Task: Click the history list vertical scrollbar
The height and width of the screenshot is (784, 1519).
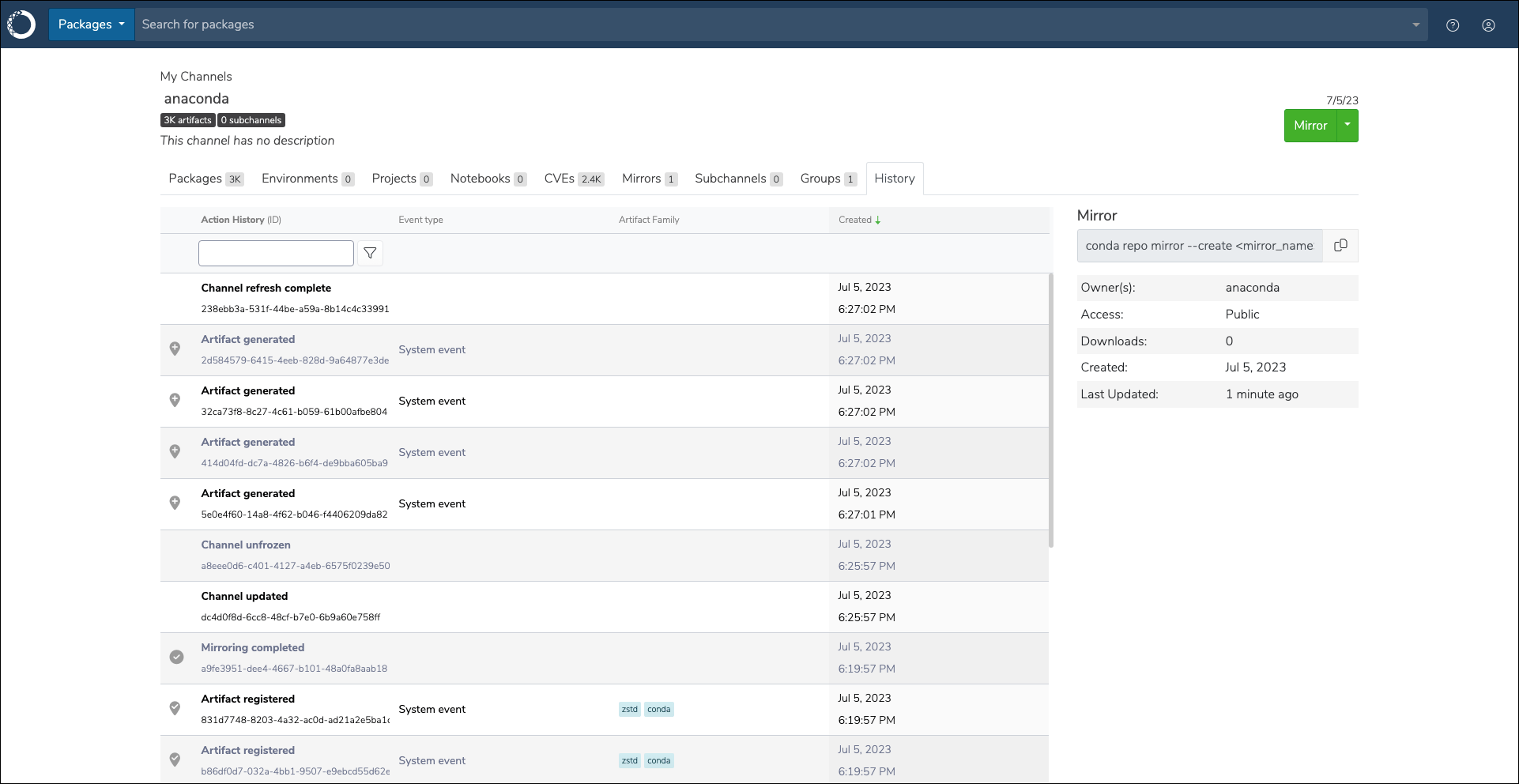Action: click(x=1051, y=410)
